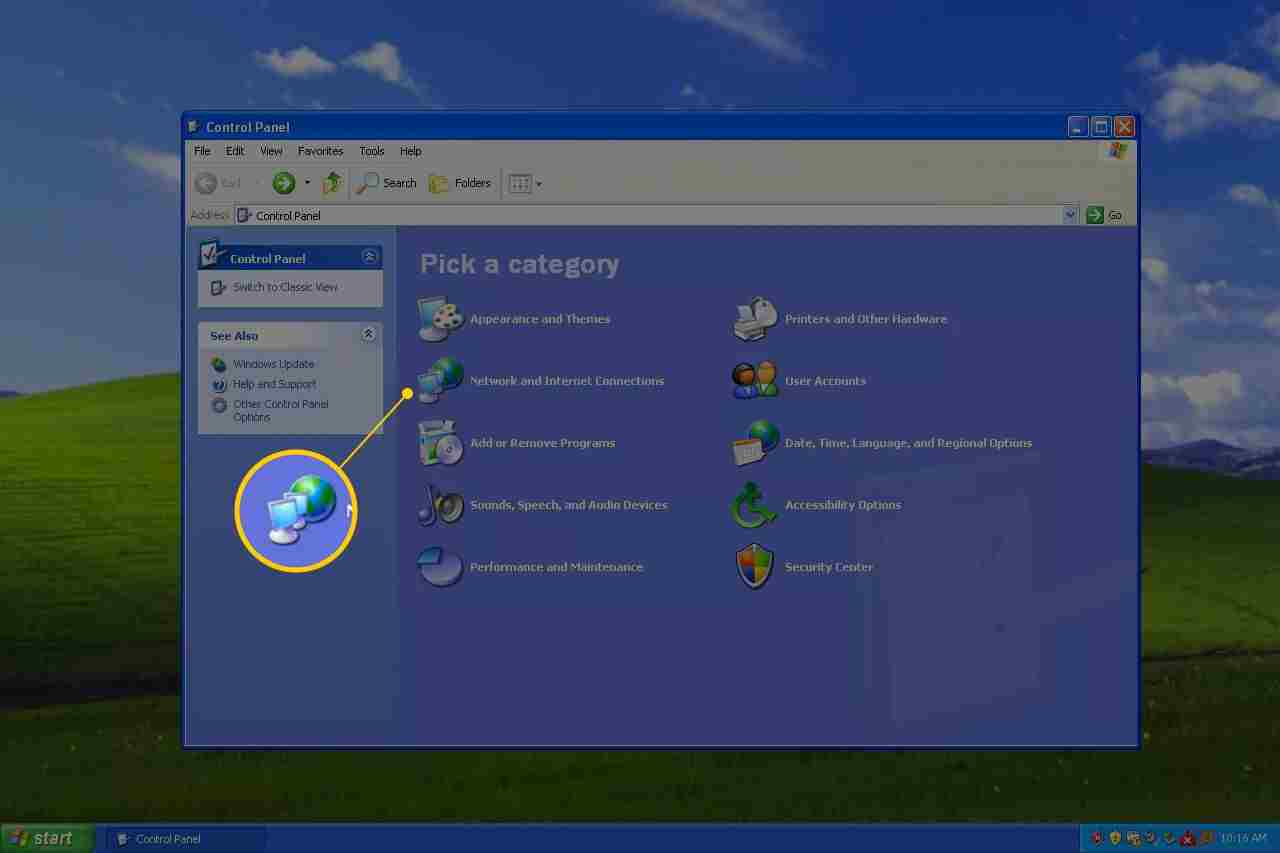Select the Control Panel taskbar button

click(185, 839)
